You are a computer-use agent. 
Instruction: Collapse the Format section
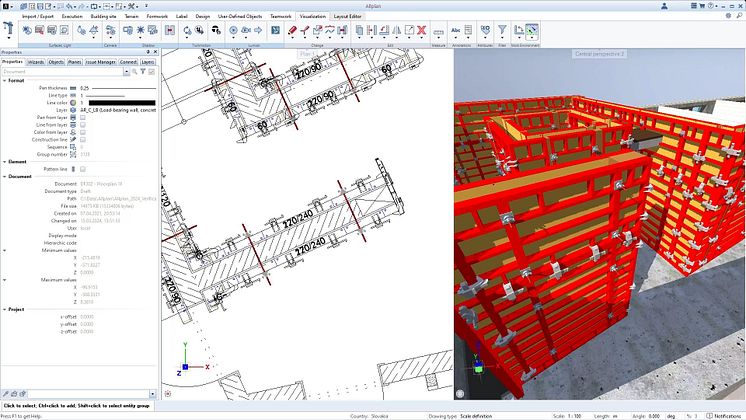[5, 81]
